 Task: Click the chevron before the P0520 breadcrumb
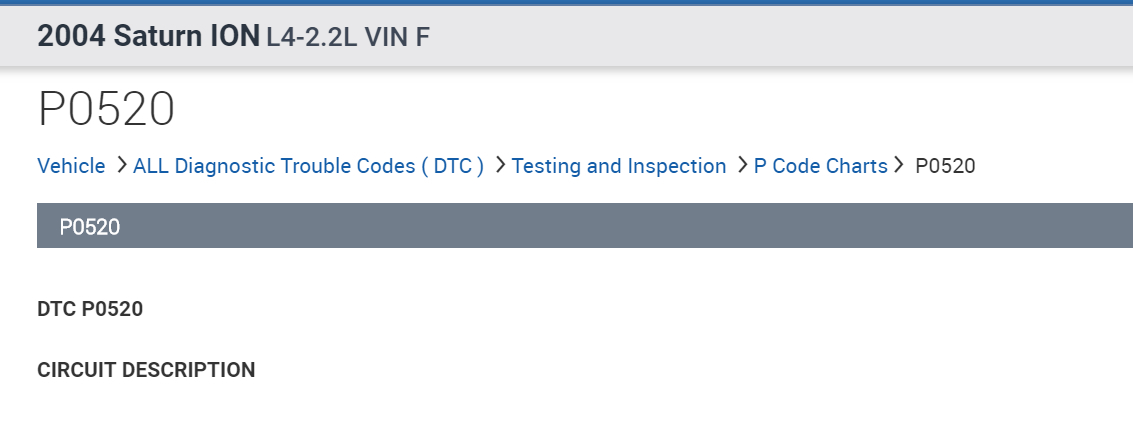(x=900, y=165)
